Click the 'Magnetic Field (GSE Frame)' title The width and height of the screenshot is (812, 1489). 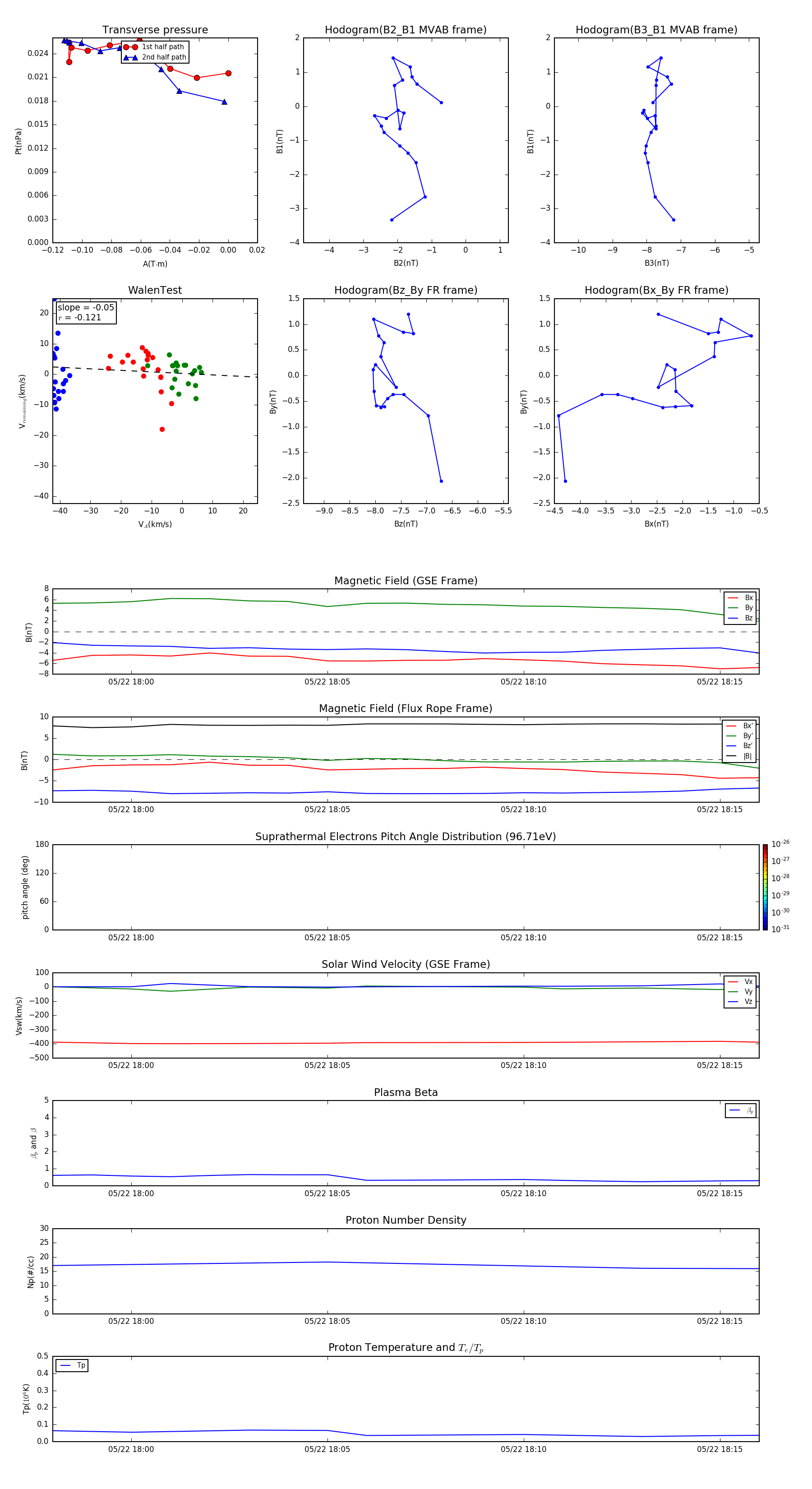[406, 580]
